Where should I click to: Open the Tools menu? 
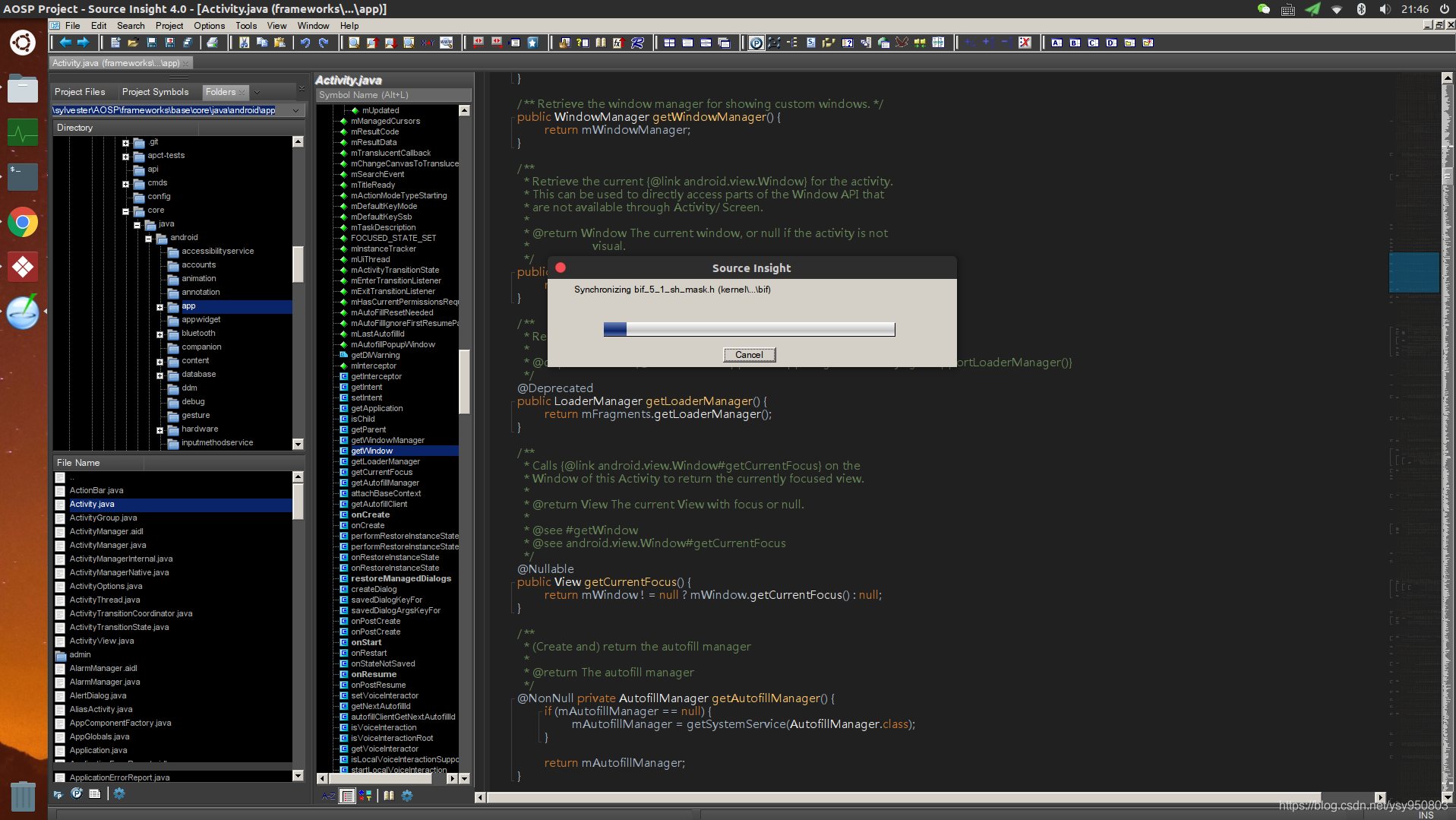tap(246, 25)
